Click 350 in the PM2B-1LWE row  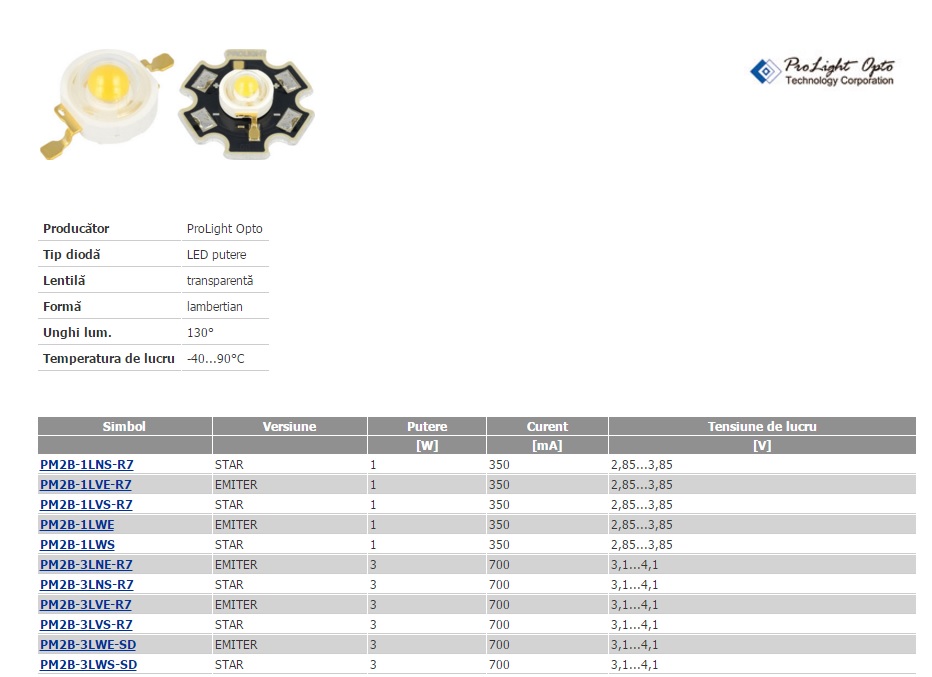coord(499,525)
